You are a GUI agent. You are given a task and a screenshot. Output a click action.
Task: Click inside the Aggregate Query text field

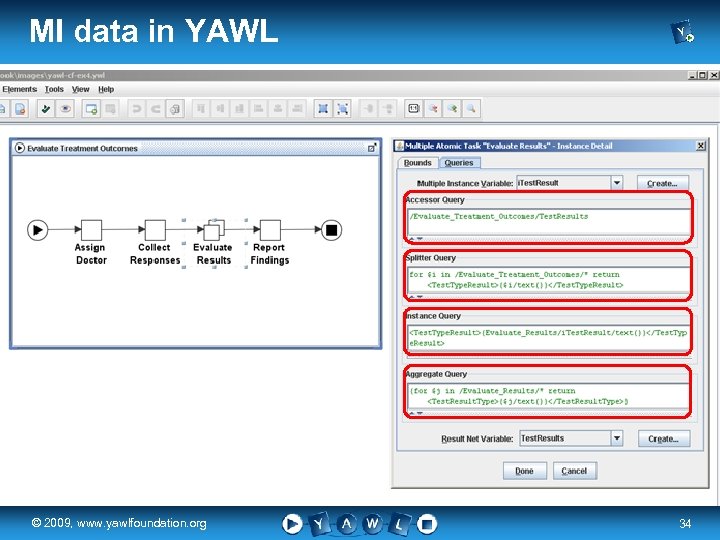coord(549,396)
